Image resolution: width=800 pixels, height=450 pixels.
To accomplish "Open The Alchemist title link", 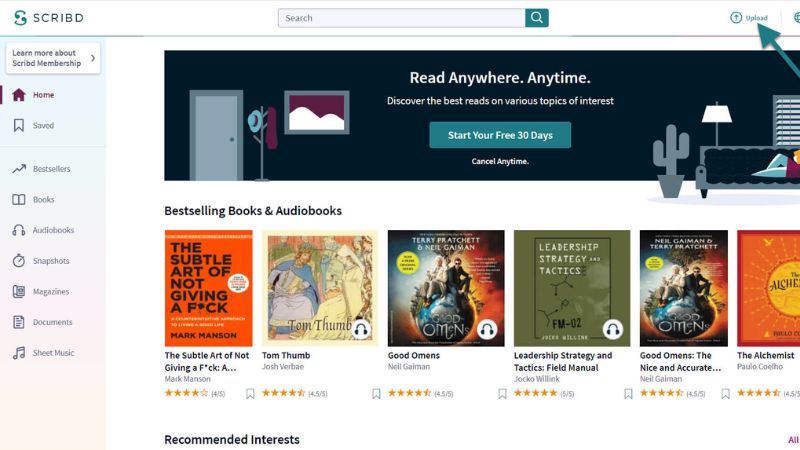I will tap(765, 355).
